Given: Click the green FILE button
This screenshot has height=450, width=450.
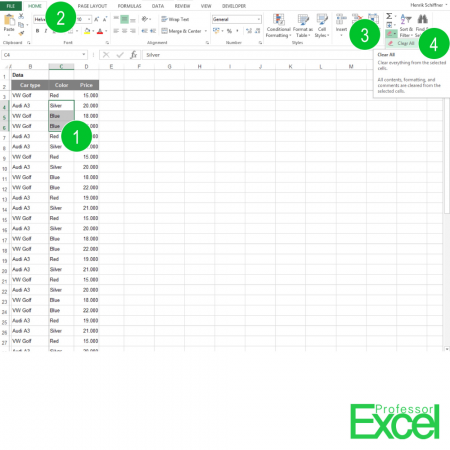Looking at the screenshot, I should [11, 6].
